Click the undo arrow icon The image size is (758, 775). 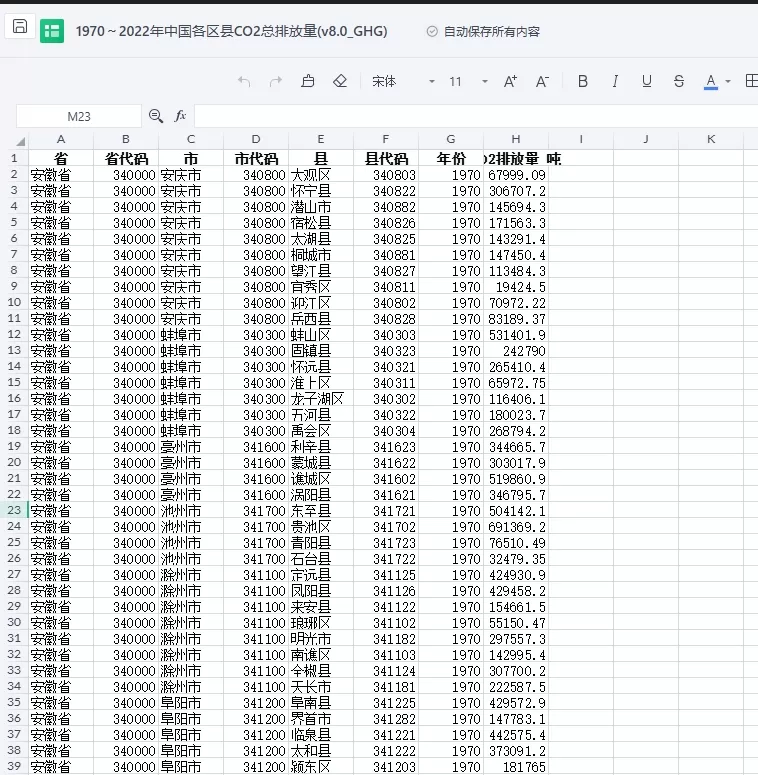[244, 82]
